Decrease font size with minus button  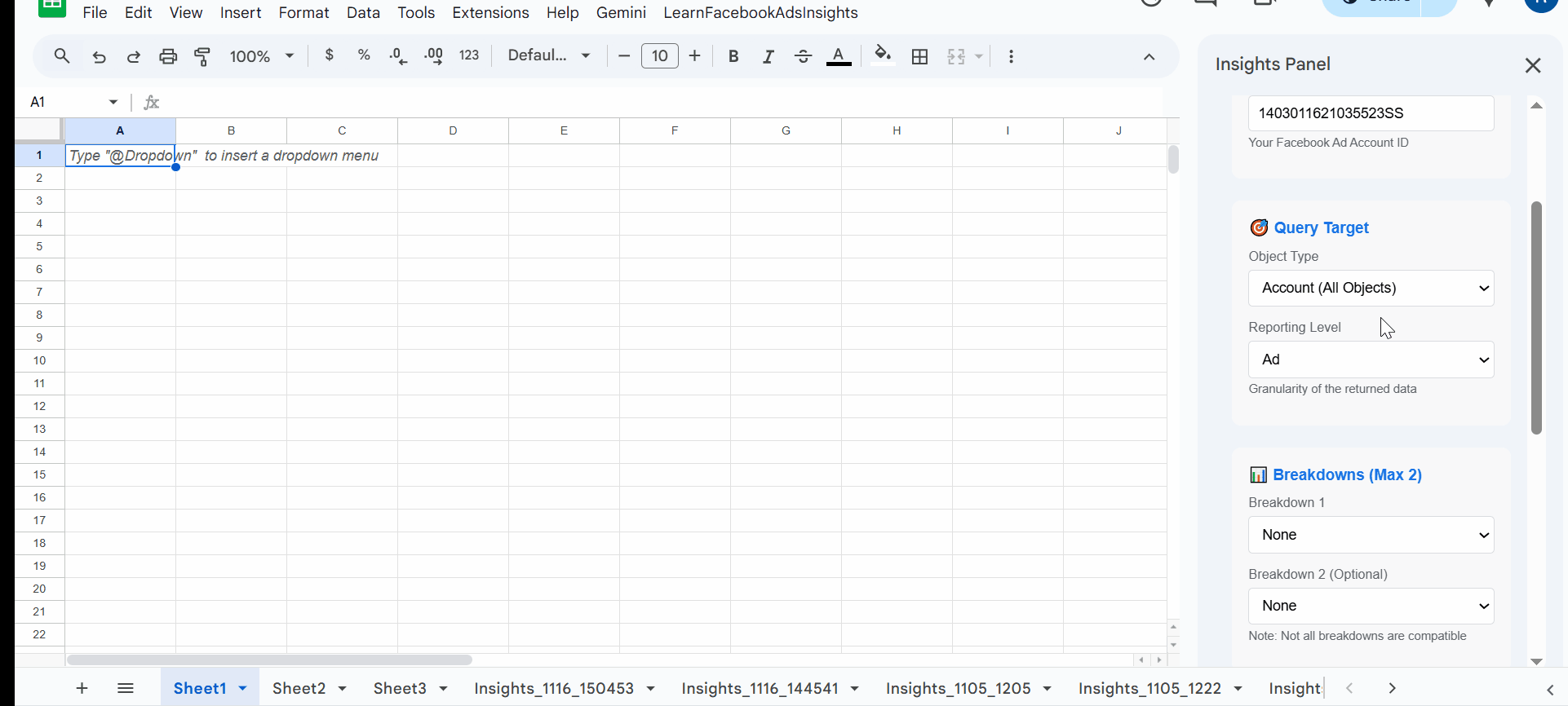click(x=624, y=56)
